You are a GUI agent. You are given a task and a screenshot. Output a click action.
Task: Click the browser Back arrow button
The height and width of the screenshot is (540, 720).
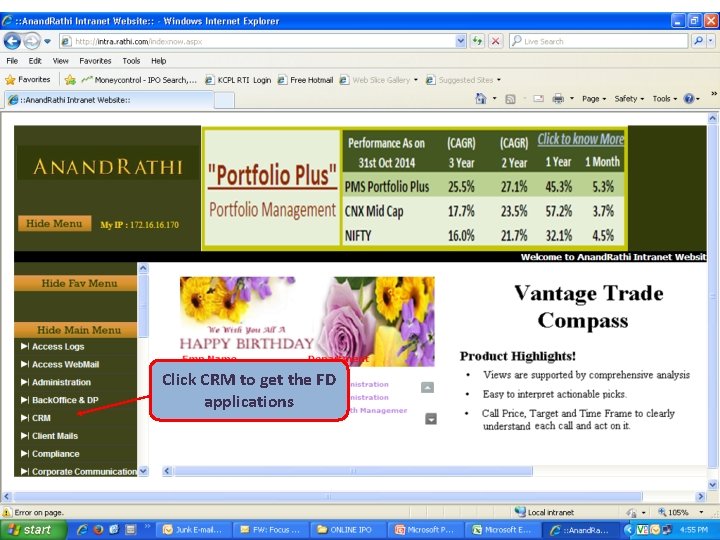click(12, 41)
